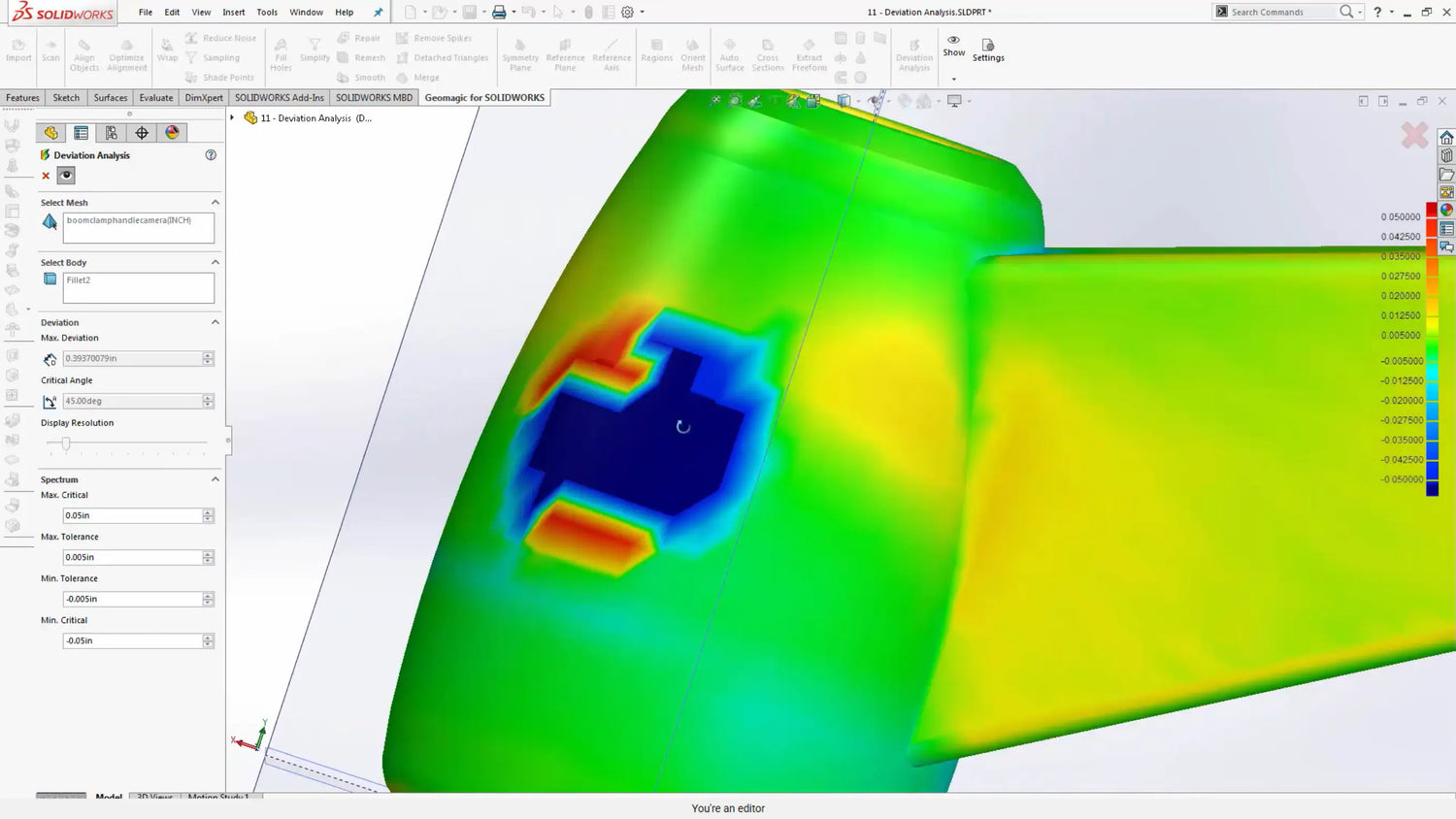Viewport: 1456px width, 819px height.
Task: Open the Options gear icon in the top toolbar
Action: click(x=627, y=13)
